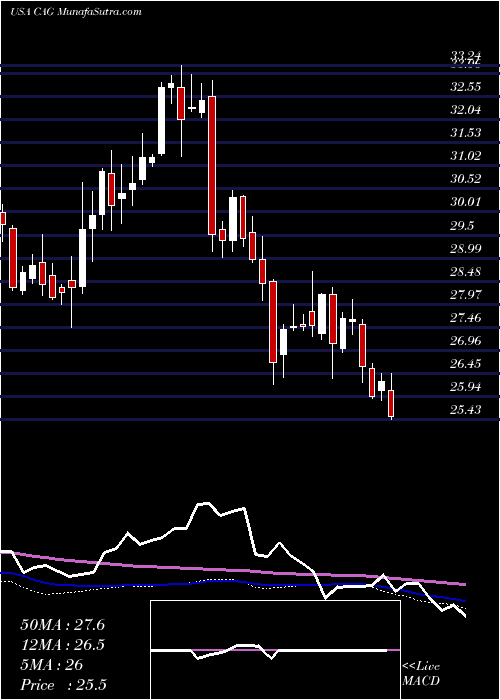Screen dimensions: 500x700
Task: Click the 32.55 price axis label
Action: click(466, 87)
